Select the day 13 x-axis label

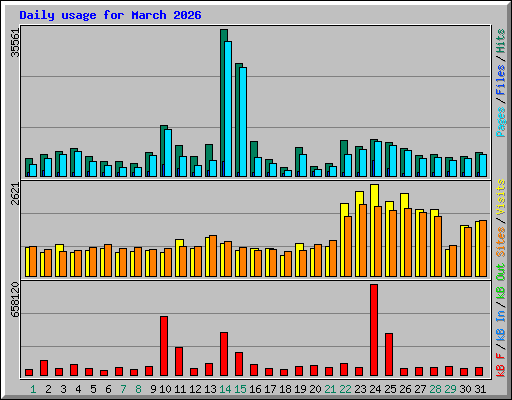[210, 389]
